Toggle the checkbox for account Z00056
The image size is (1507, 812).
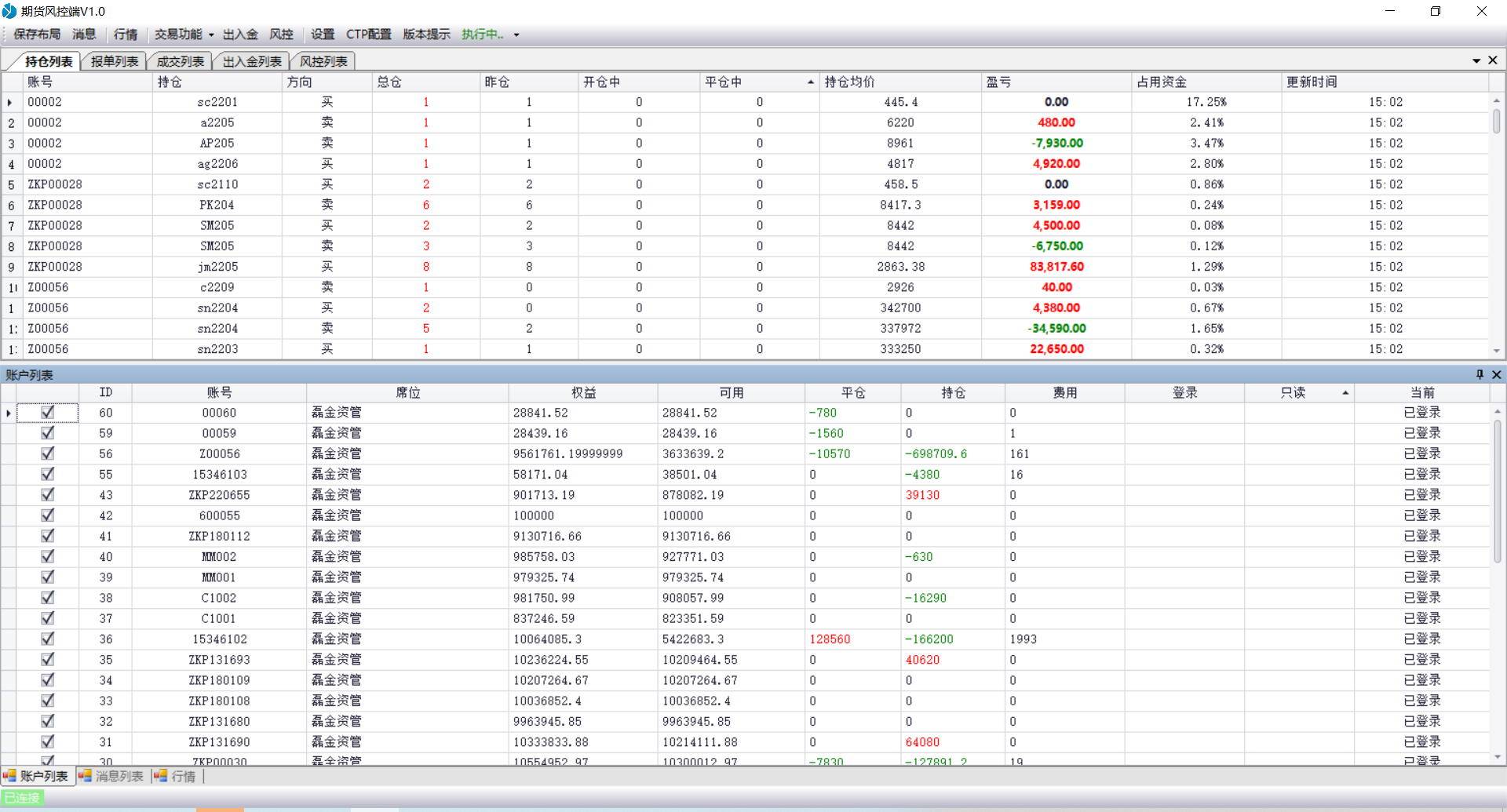[x=48, y=453]
